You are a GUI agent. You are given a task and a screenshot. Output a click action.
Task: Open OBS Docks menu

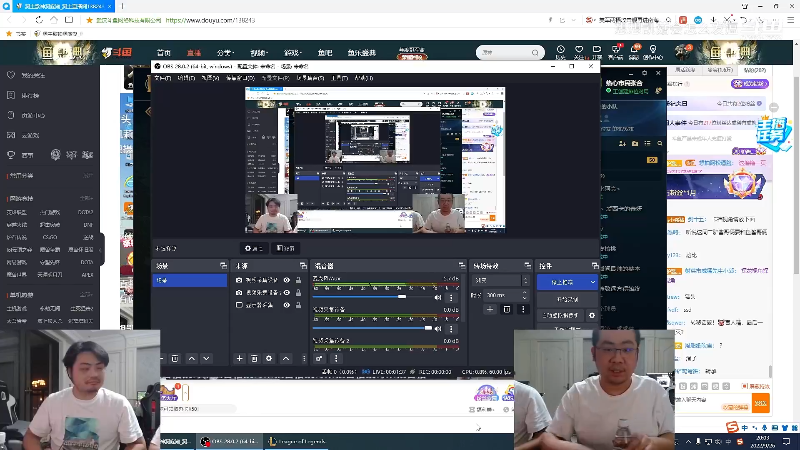[x=240, y=78]
